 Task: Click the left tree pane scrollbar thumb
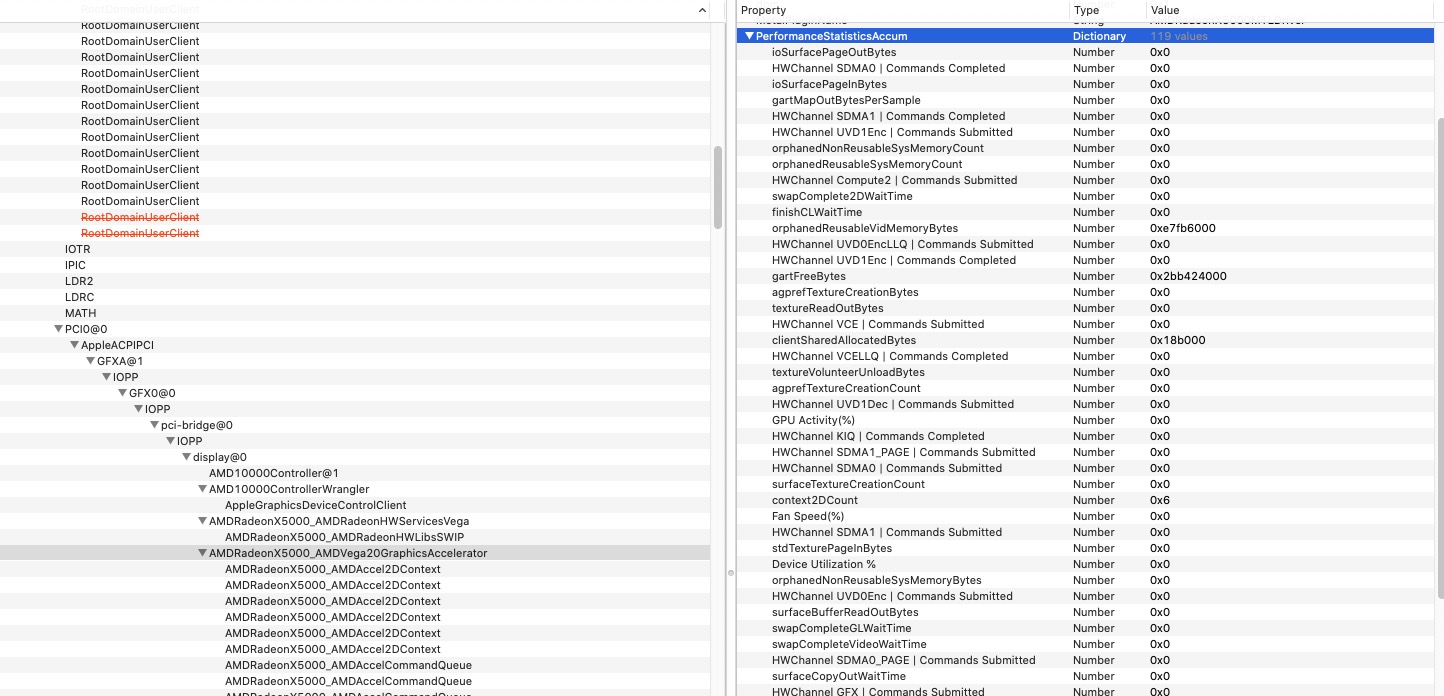point(718,187)
